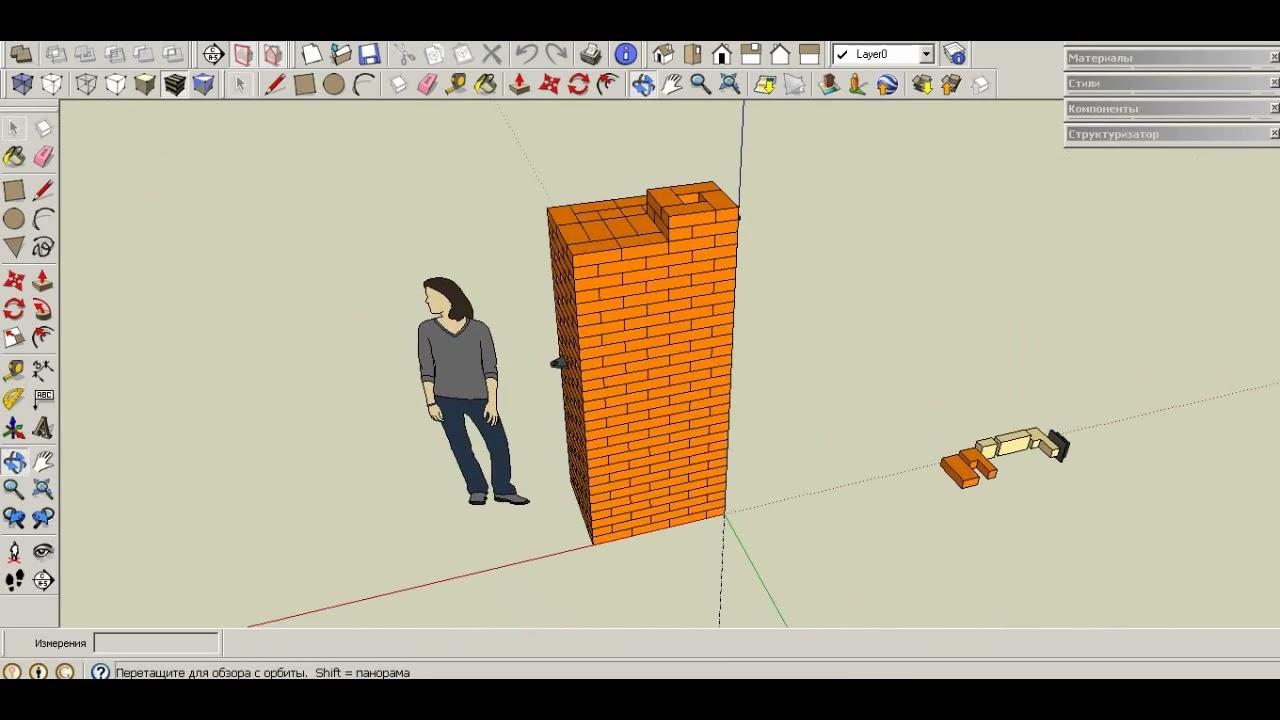Select the Tape Measure tool in top toolbar

coord(456,85)
